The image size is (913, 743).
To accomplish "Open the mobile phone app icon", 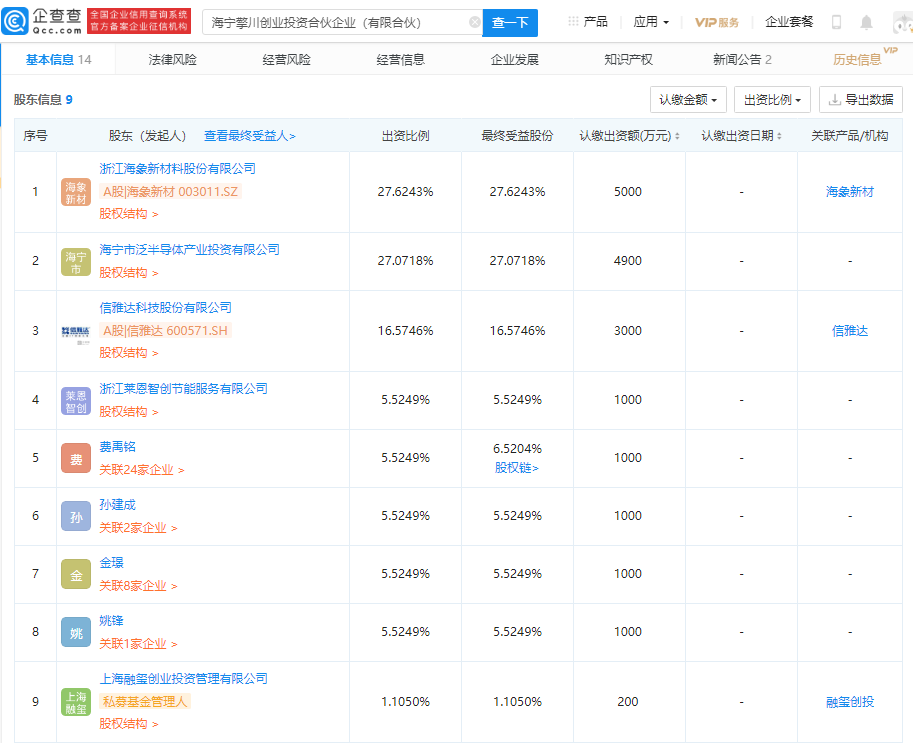I will pyautogui.click(x=836, y=22).
